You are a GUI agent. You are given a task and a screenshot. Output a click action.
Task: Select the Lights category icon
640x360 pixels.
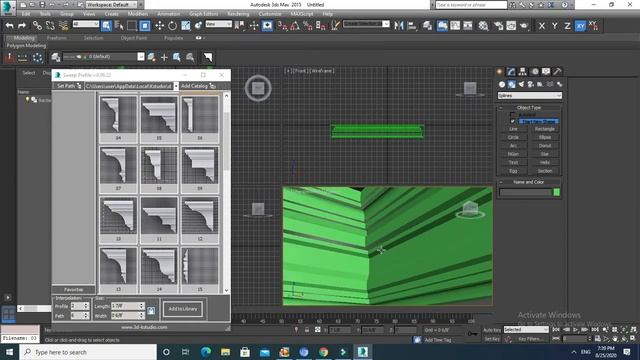pos(521,84)
